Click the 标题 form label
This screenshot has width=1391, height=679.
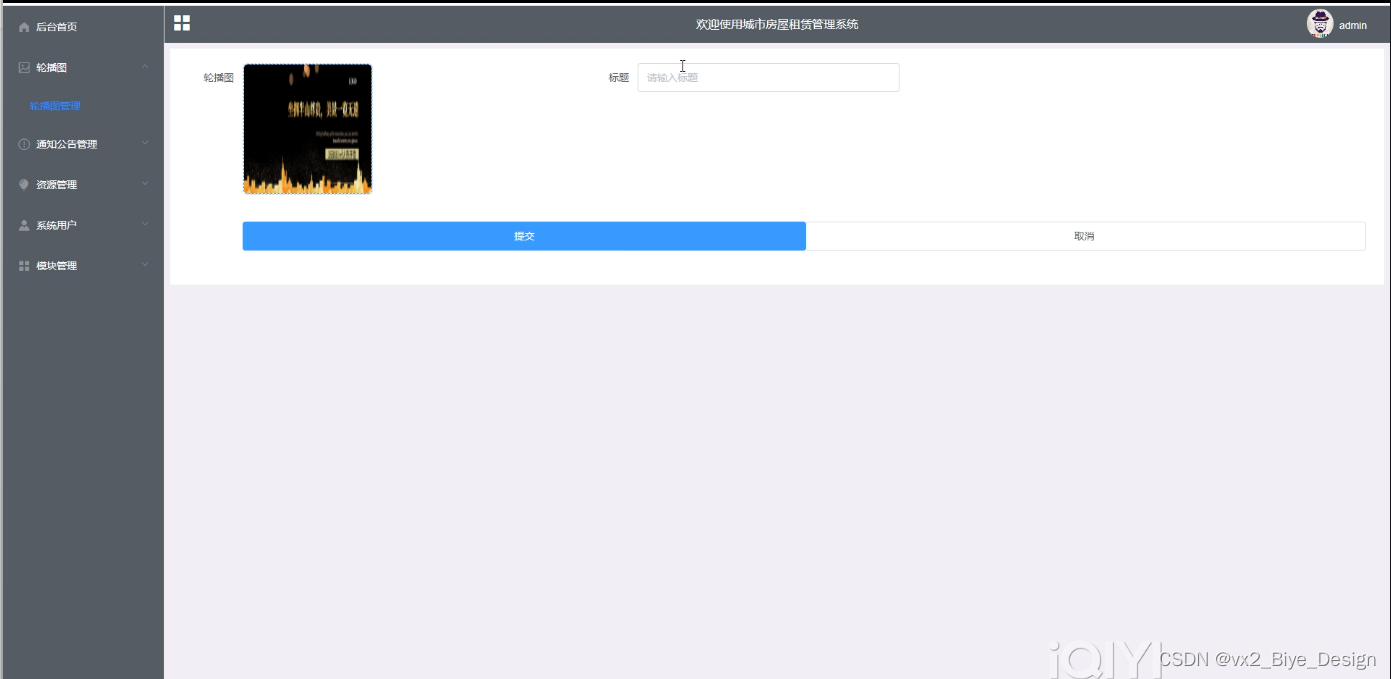pos(619,78)
